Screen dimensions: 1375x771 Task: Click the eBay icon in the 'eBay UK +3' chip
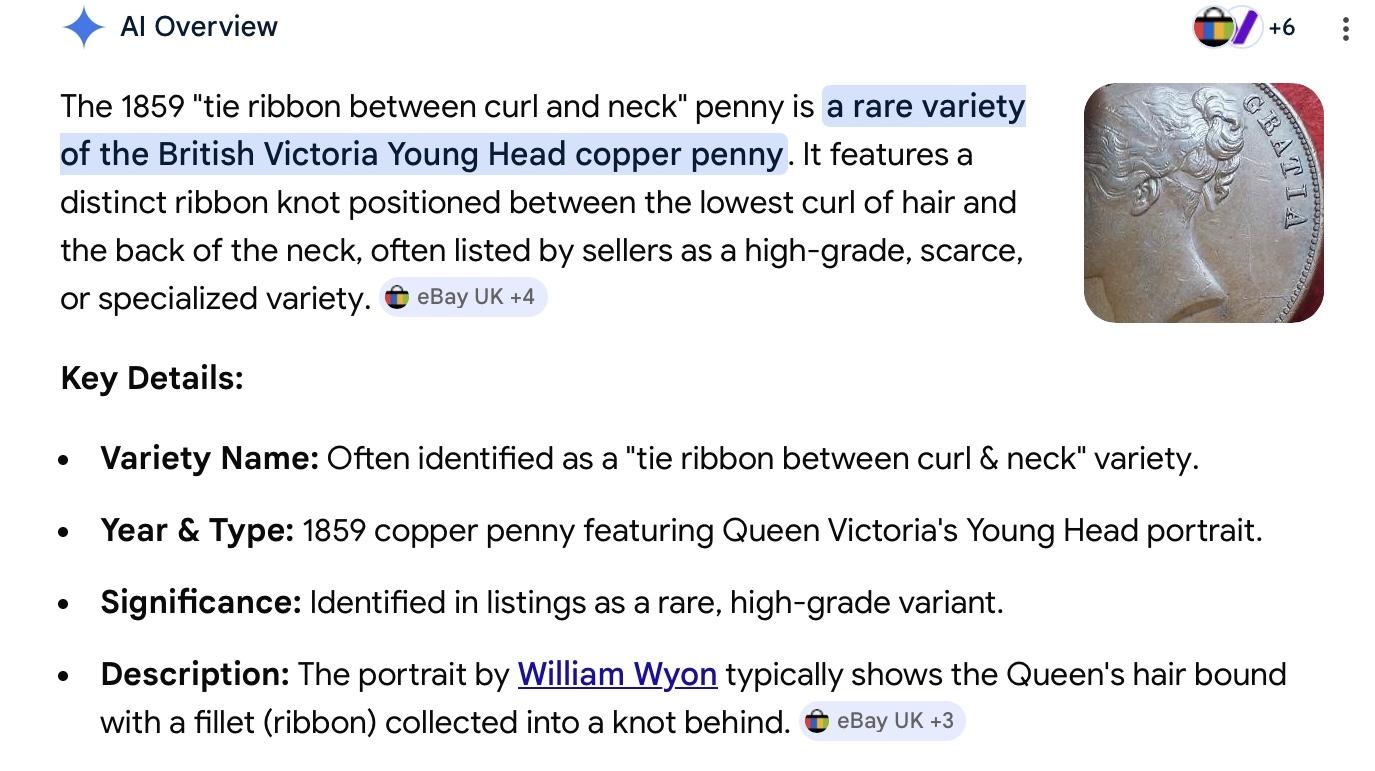click(817, 721)
